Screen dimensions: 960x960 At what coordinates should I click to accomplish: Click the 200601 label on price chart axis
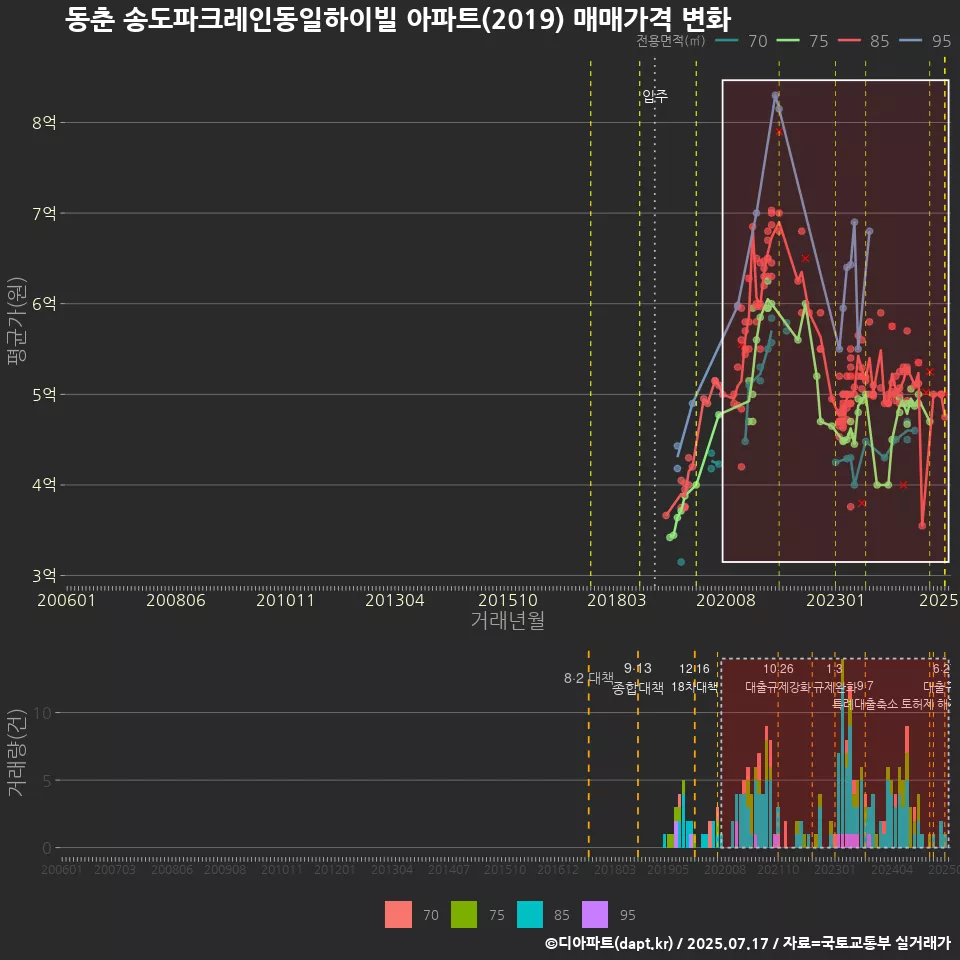(66, 600)
